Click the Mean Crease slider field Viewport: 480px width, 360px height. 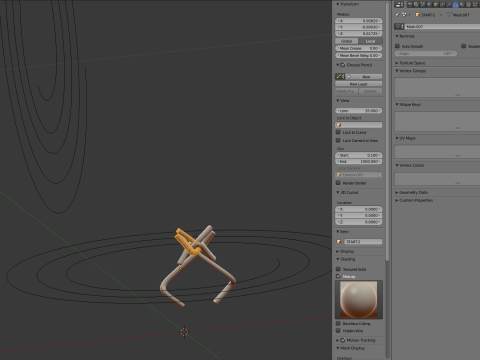pyautogui.click(x=359, y=48)
